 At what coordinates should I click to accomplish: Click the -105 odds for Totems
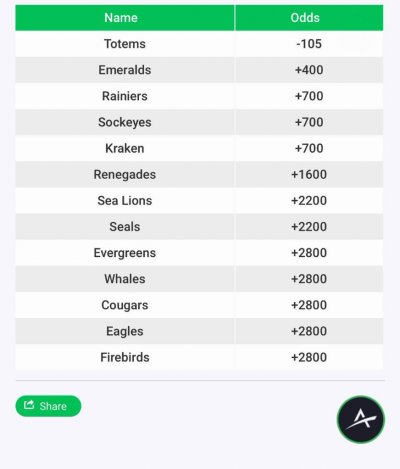coord(309,44)
